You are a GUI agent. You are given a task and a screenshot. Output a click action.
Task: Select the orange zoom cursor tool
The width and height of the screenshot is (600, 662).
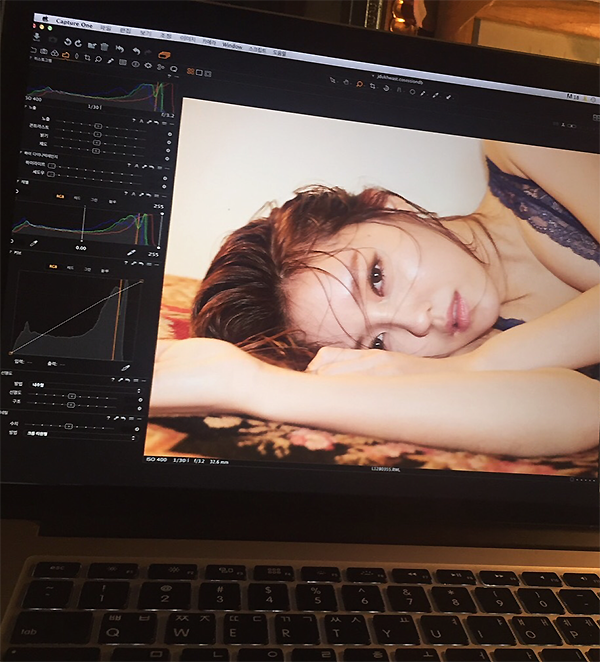pos(359,85)
